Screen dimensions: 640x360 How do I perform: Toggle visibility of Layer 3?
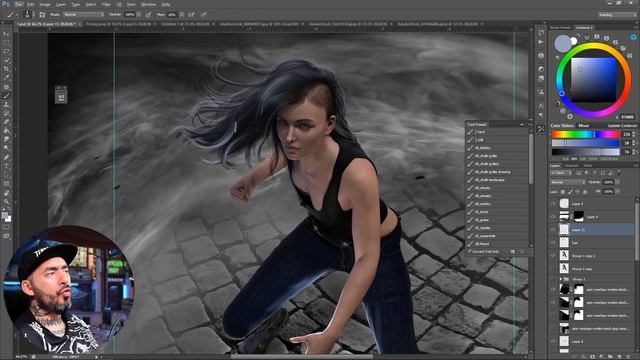click(x=553, y=203)
